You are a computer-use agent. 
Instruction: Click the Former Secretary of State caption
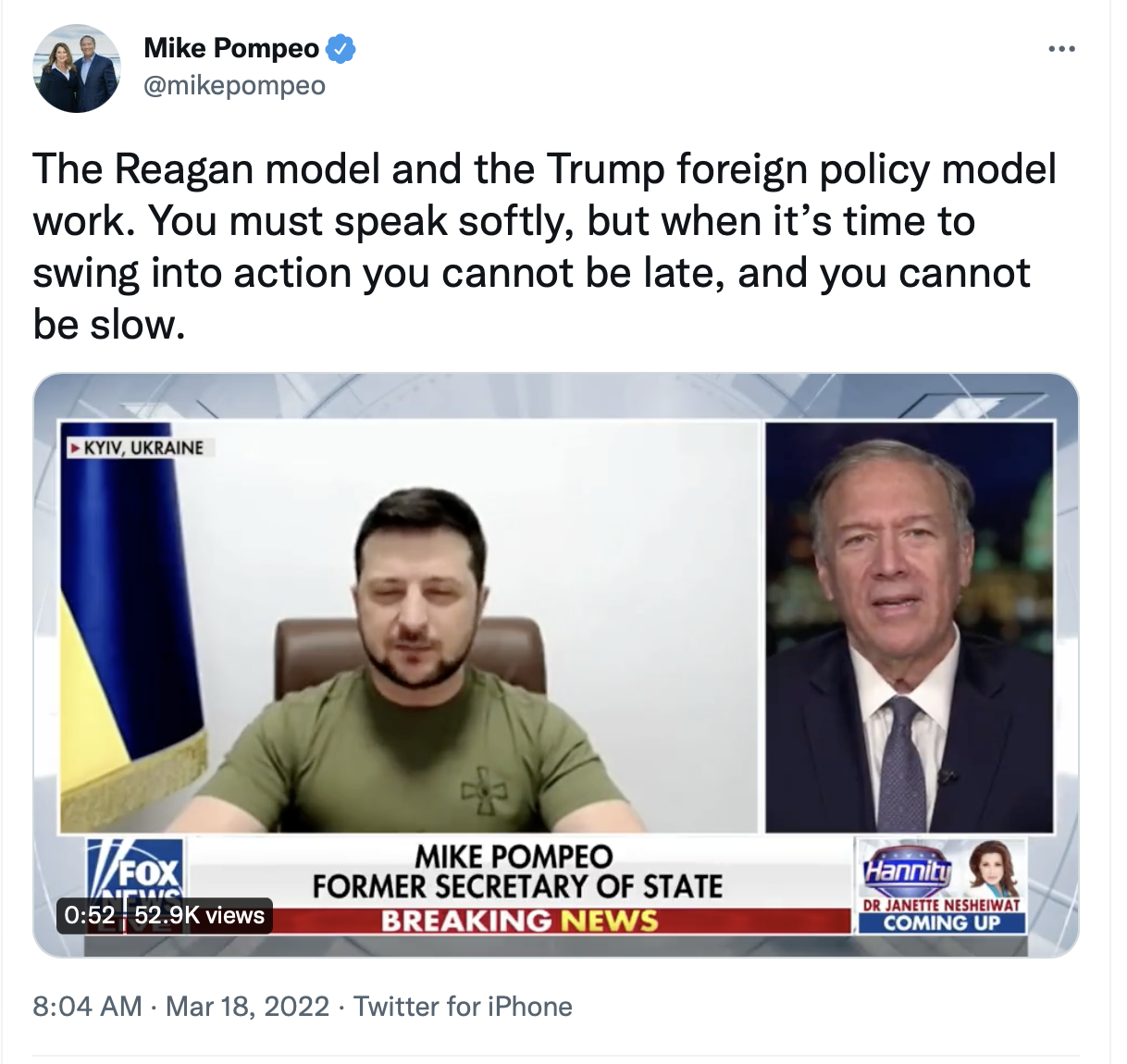click(517, 886)
